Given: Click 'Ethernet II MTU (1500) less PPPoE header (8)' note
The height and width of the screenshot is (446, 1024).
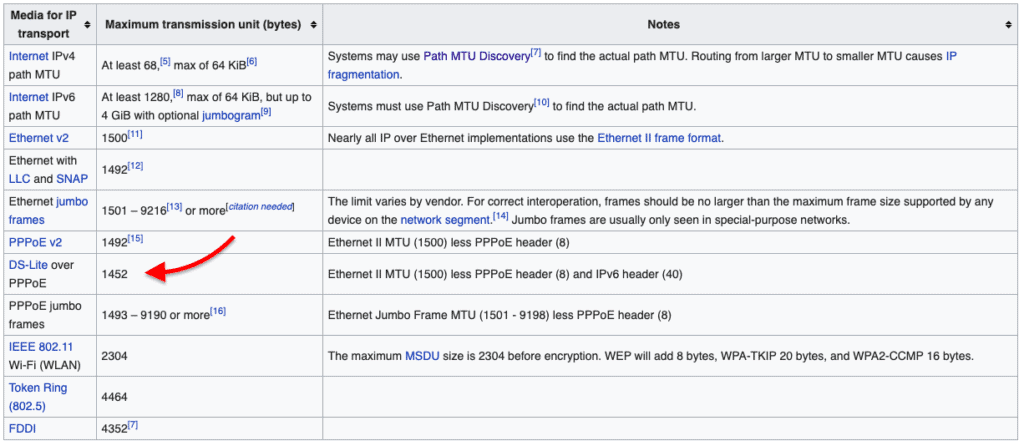Looking at the screenshot, I should tap(450, 242).
